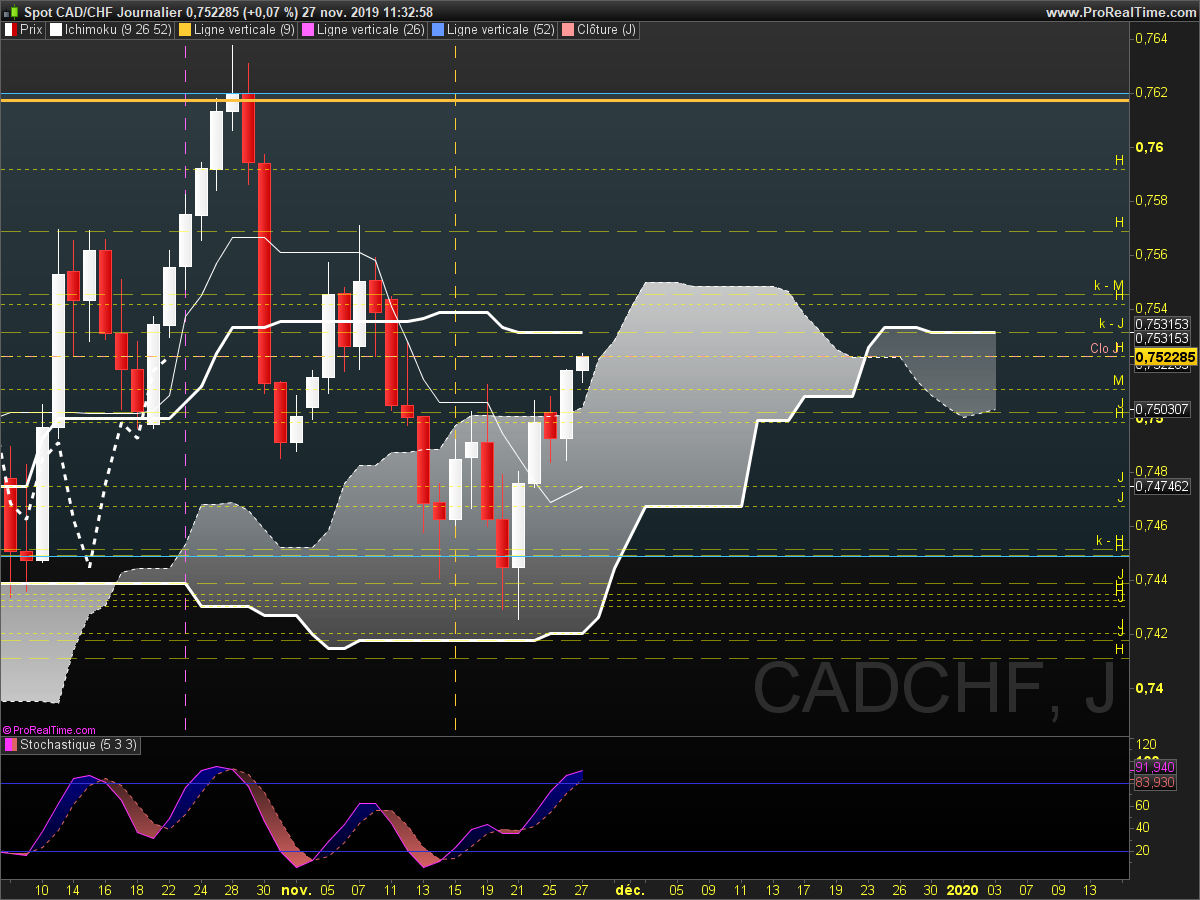Click the candlestick chart icon beside the title
The width and height of the screenshot is (1200, 900).
tap(12, 12)
